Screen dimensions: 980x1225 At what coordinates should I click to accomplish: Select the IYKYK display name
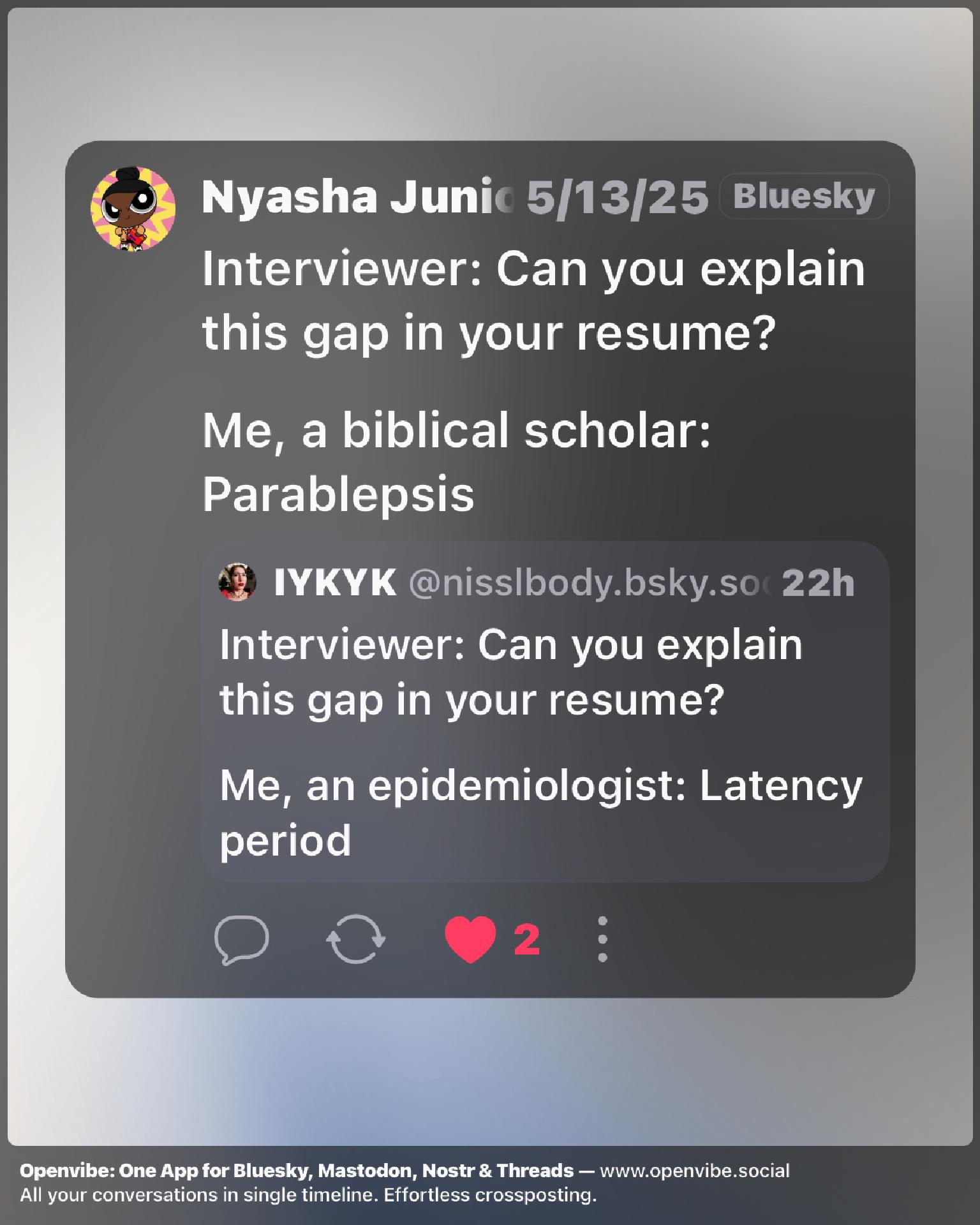click(335, 583)
